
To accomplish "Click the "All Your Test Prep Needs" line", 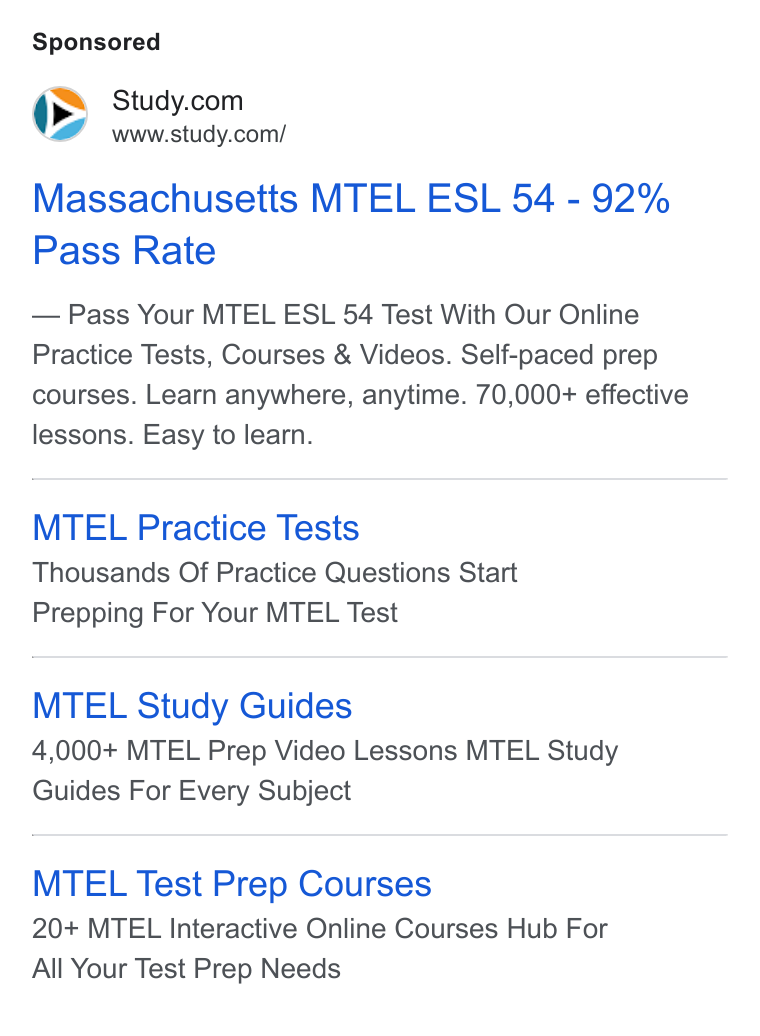I will (186, 969).
